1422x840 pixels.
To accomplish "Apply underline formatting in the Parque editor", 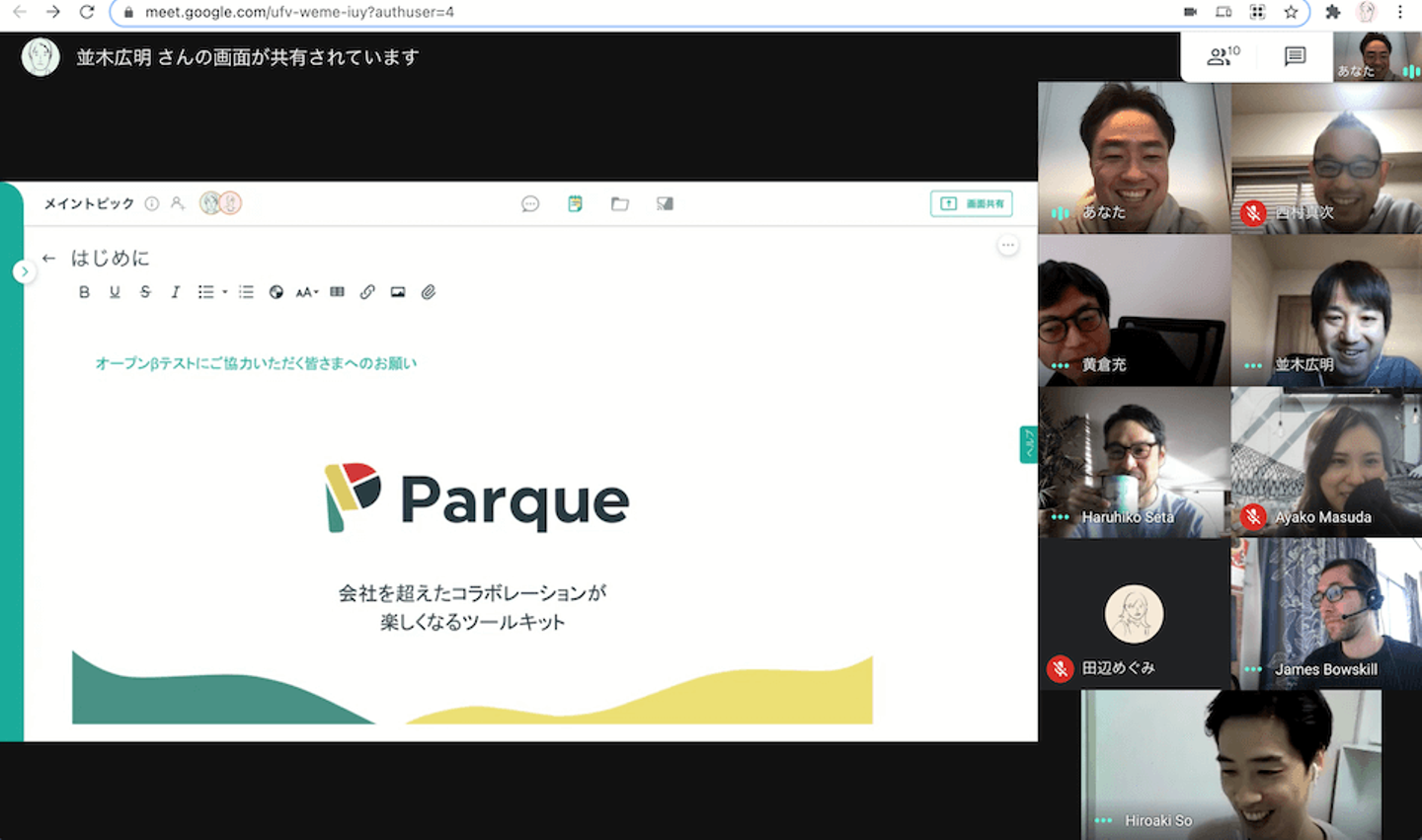I will pyautogui.click(x=115, y=292).
